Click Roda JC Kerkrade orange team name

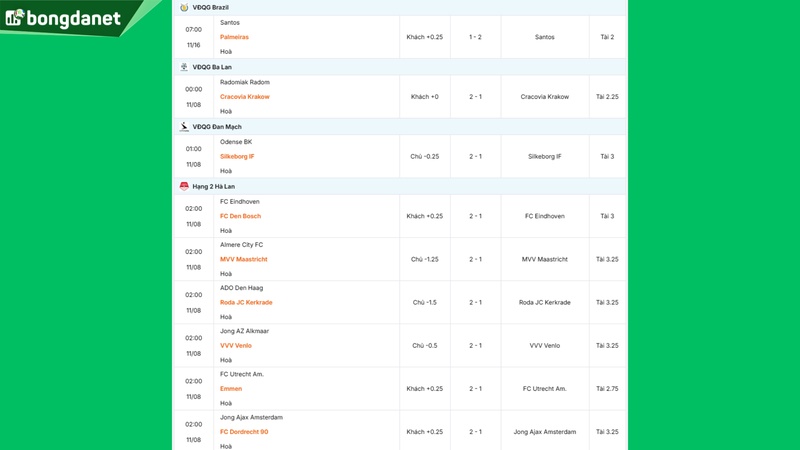pos(246,302)
